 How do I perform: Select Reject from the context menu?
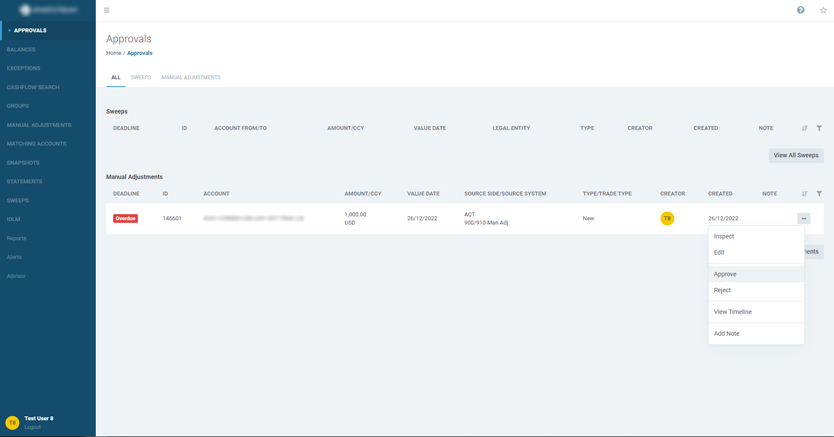pyautogui.click(x=722, y=290)
